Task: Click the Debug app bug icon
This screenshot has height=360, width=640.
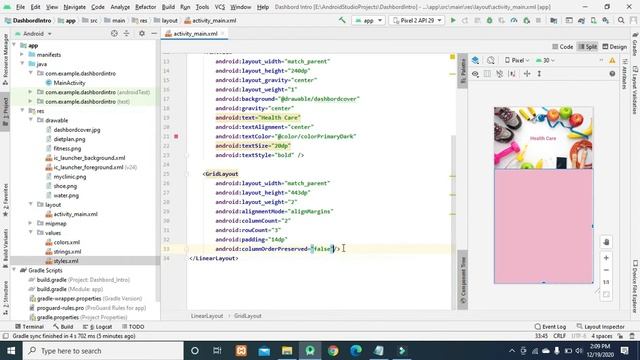Action: click(489, 20)
